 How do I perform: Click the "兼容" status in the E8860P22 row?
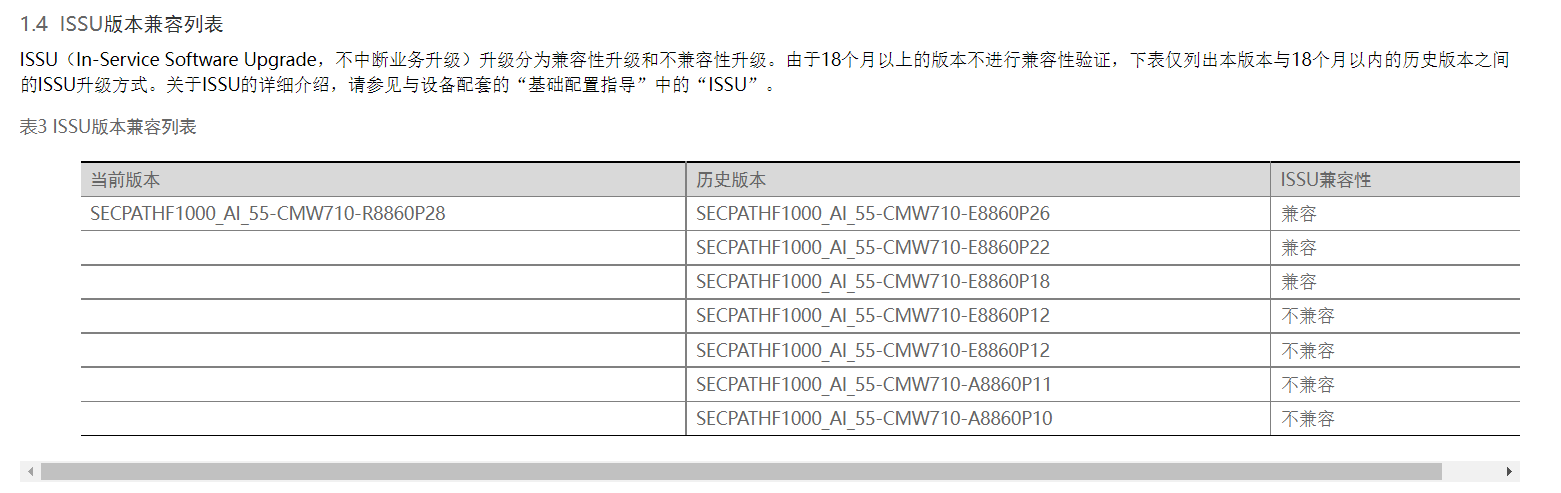click(x=1299, y=247)
